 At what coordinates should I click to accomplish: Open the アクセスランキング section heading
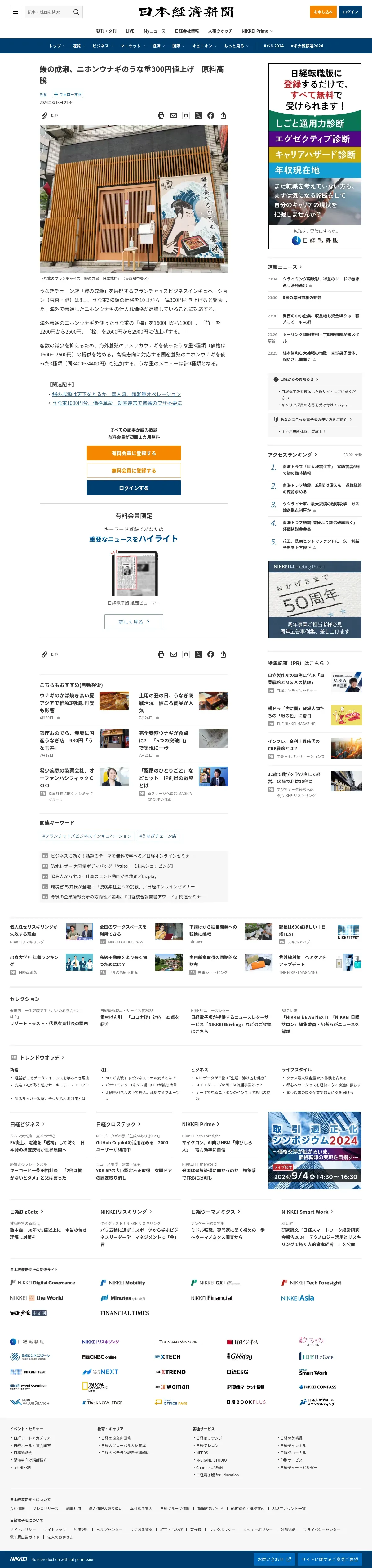292,454
